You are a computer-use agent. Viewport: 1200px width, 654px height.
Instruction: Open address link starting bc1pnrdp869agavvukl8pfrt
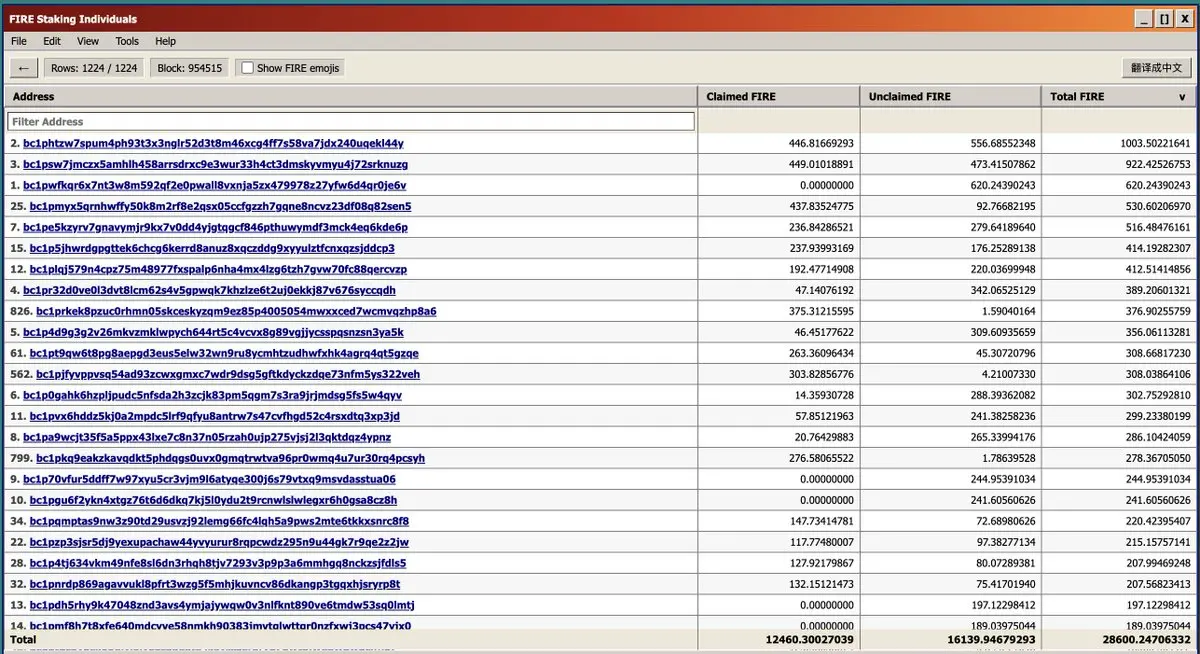215,584
